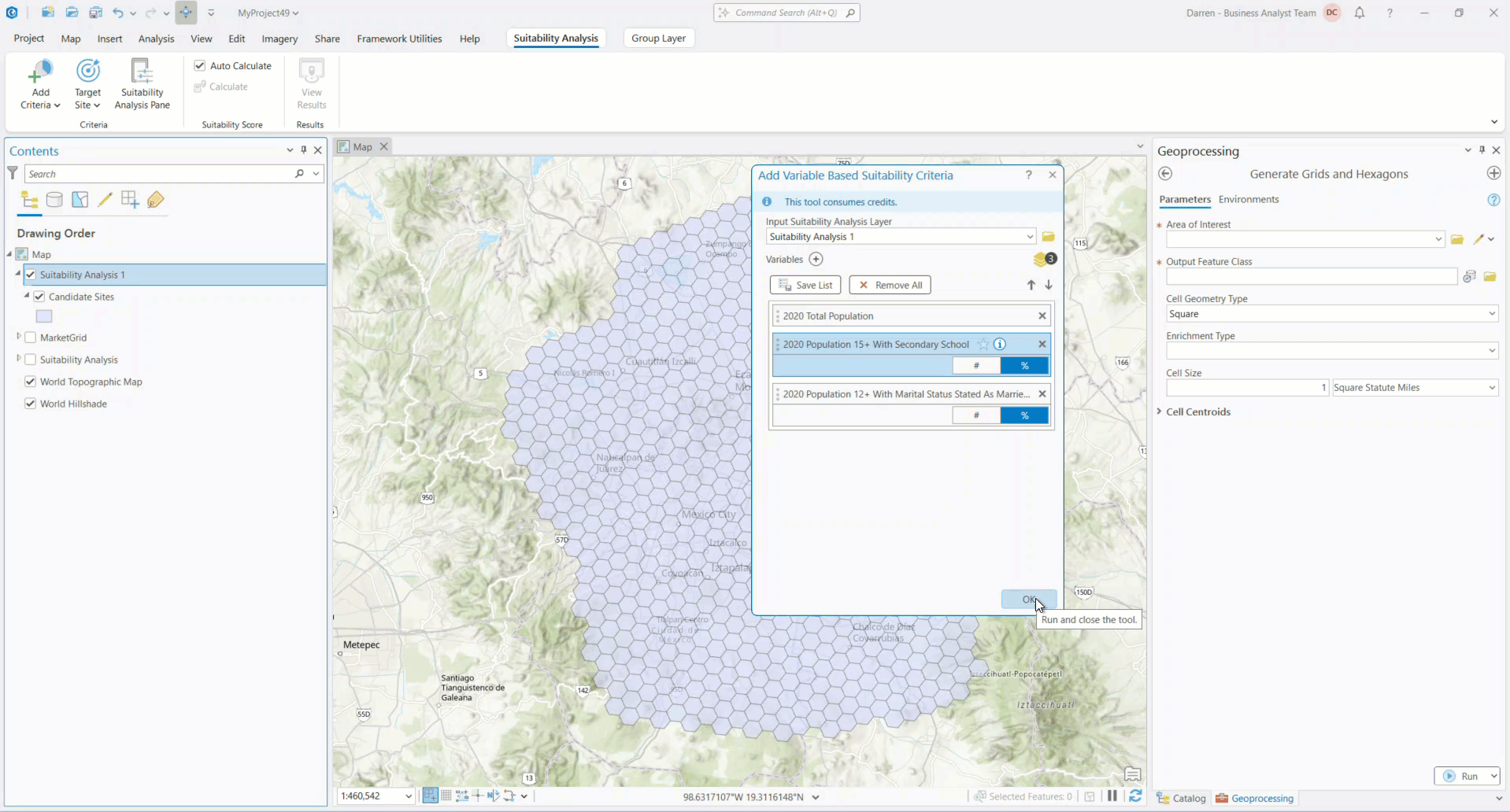Viewport: 1510px width, 812px height.
Task: Enable the MarketGrid layer checkbox
Action: point(31,338)
